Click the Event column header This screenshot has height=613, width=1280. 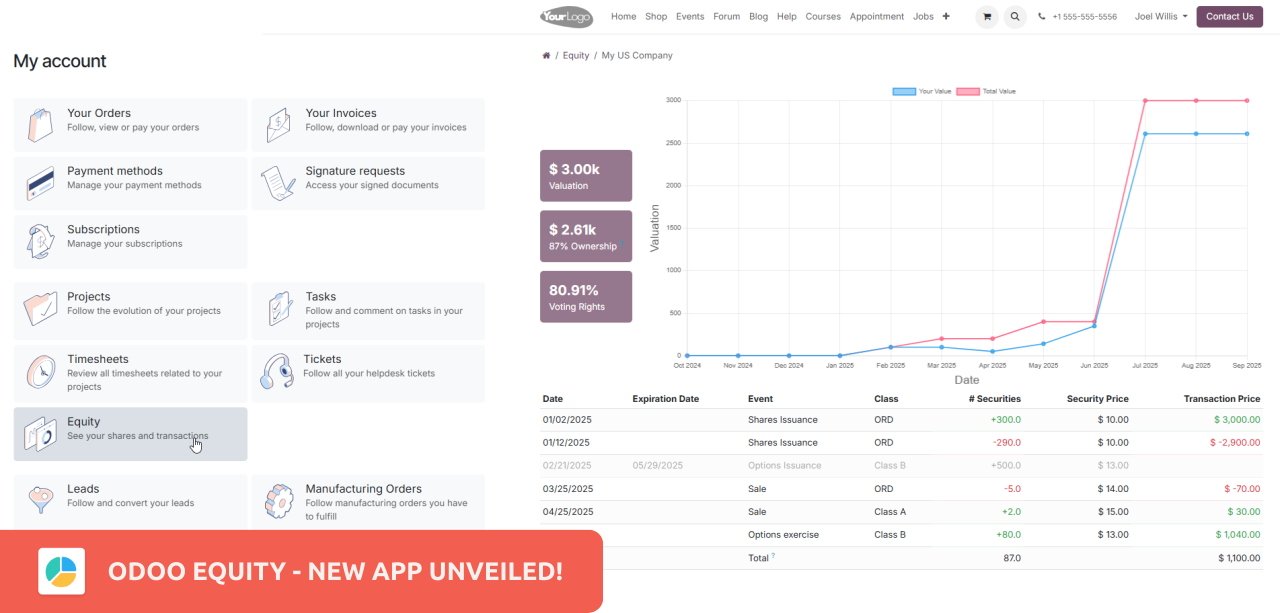pos(760,399)
